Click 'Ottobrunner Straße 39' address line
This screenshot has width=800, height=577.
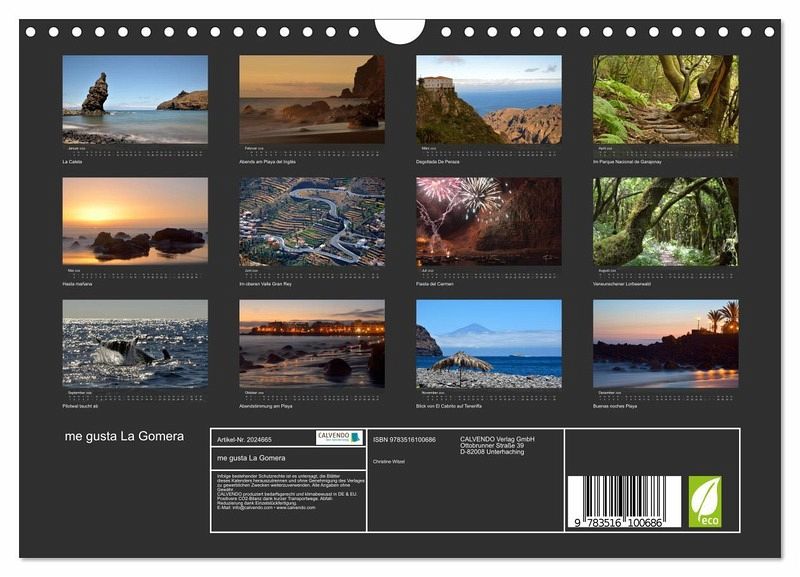(x=492, y=445)
